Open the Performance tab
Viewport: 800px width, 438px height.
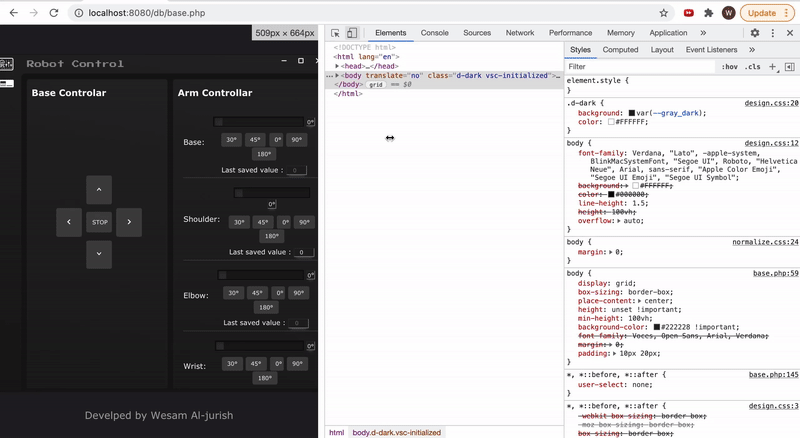[x=570, y=33]
